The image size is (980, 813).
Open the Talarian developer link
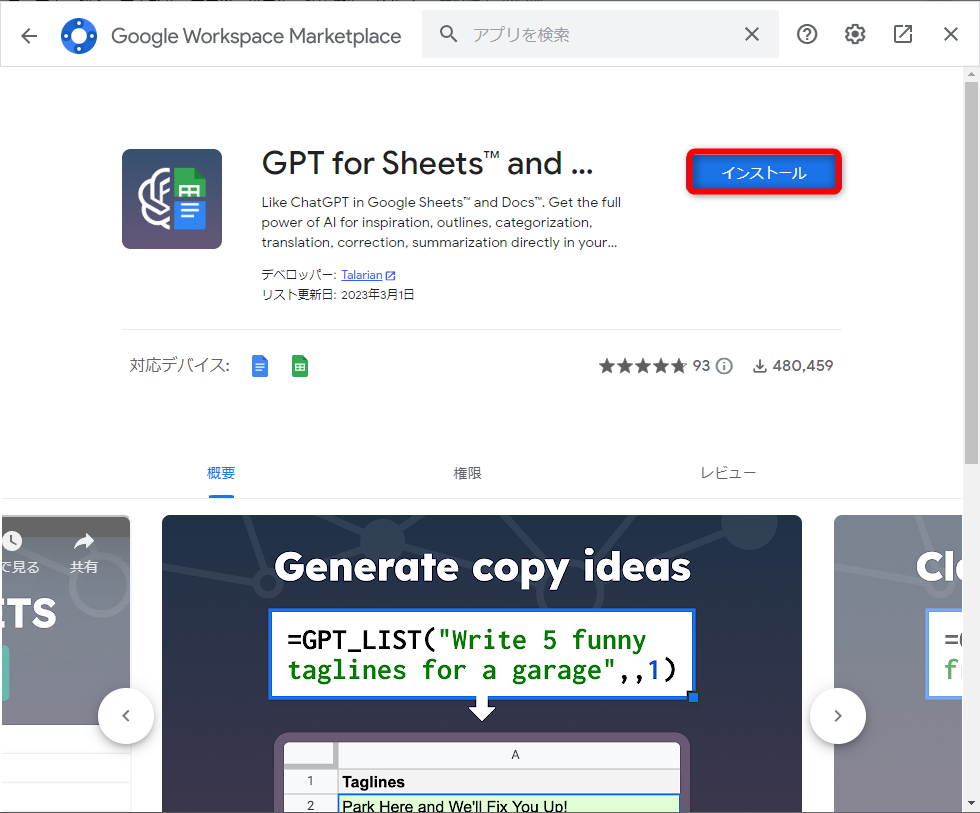[x=362, y=275]
